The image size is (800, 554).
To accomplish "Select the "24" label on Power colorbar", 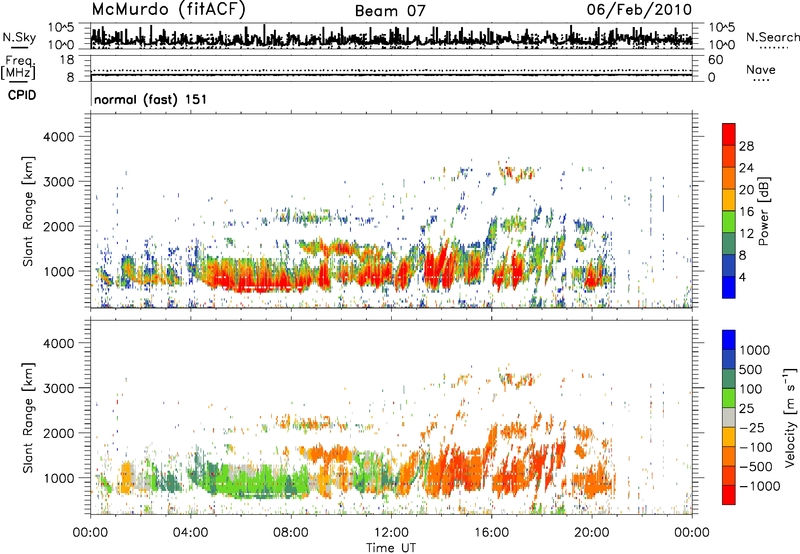I will (x=746, y=168).
